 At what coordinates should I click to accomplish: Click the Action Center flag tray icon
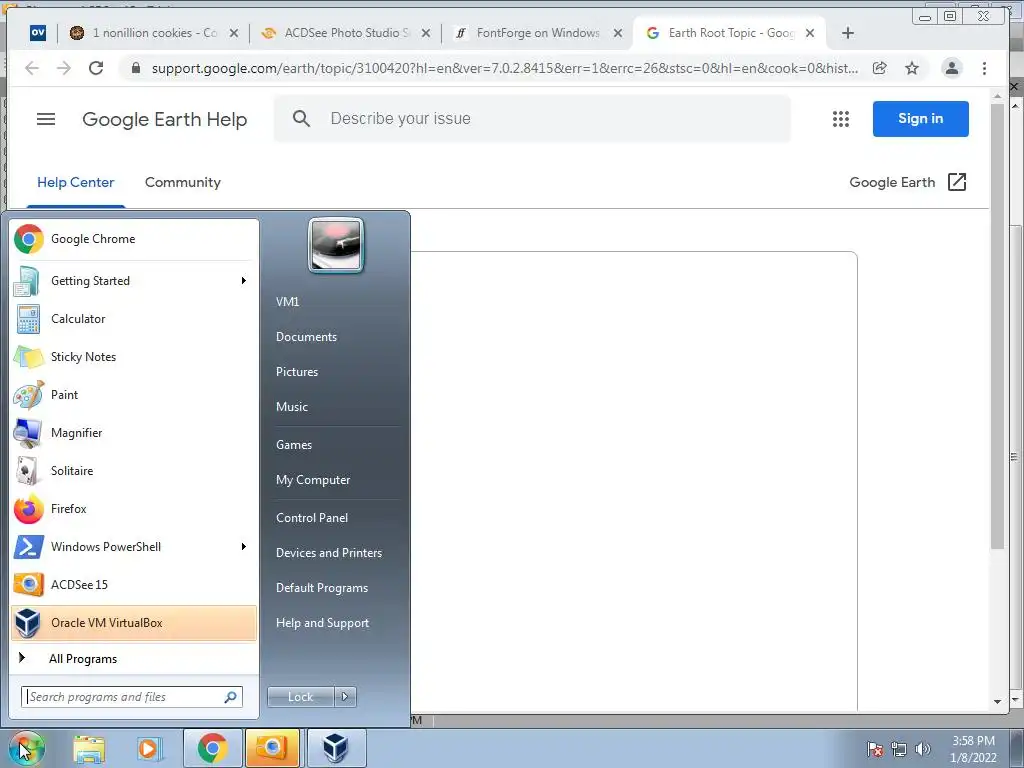point(875,749)
